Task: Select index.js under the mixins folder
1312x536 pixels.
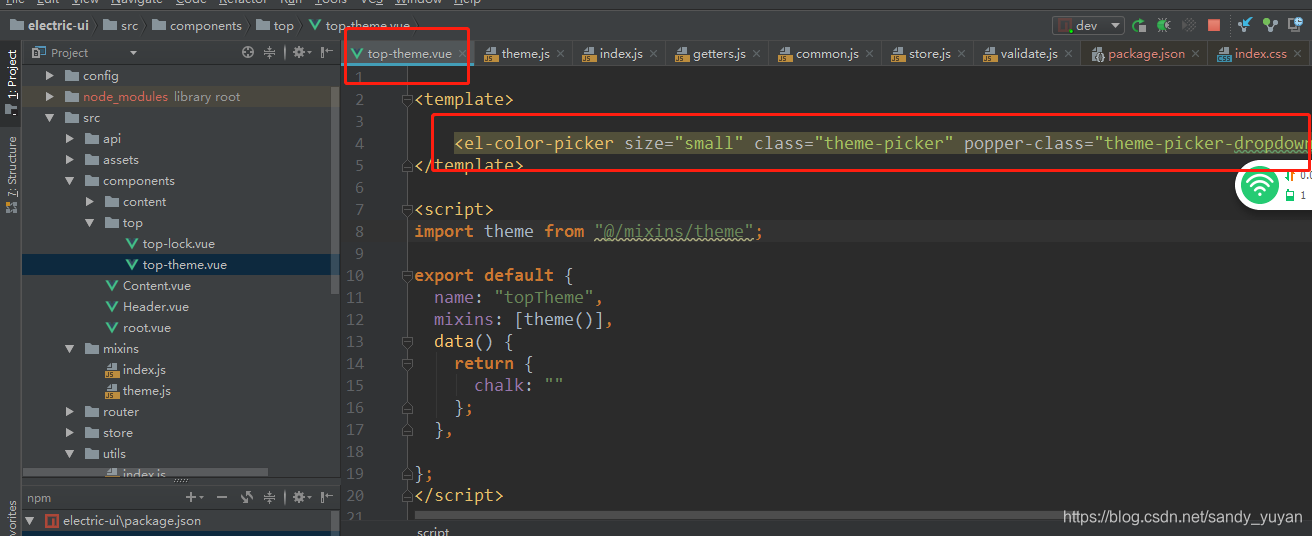Action: point(144,370)
